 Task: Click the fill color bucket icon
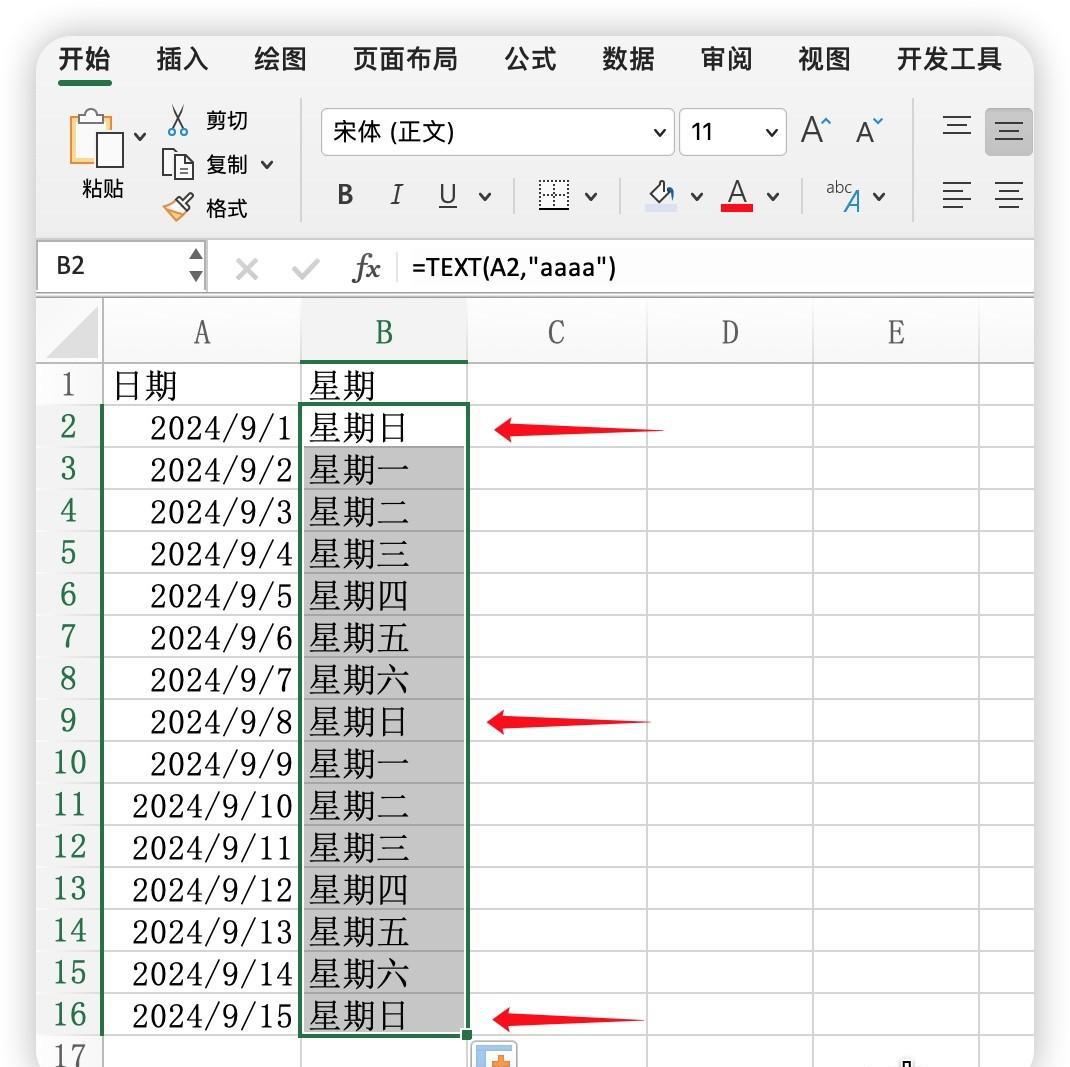[661, 195]
